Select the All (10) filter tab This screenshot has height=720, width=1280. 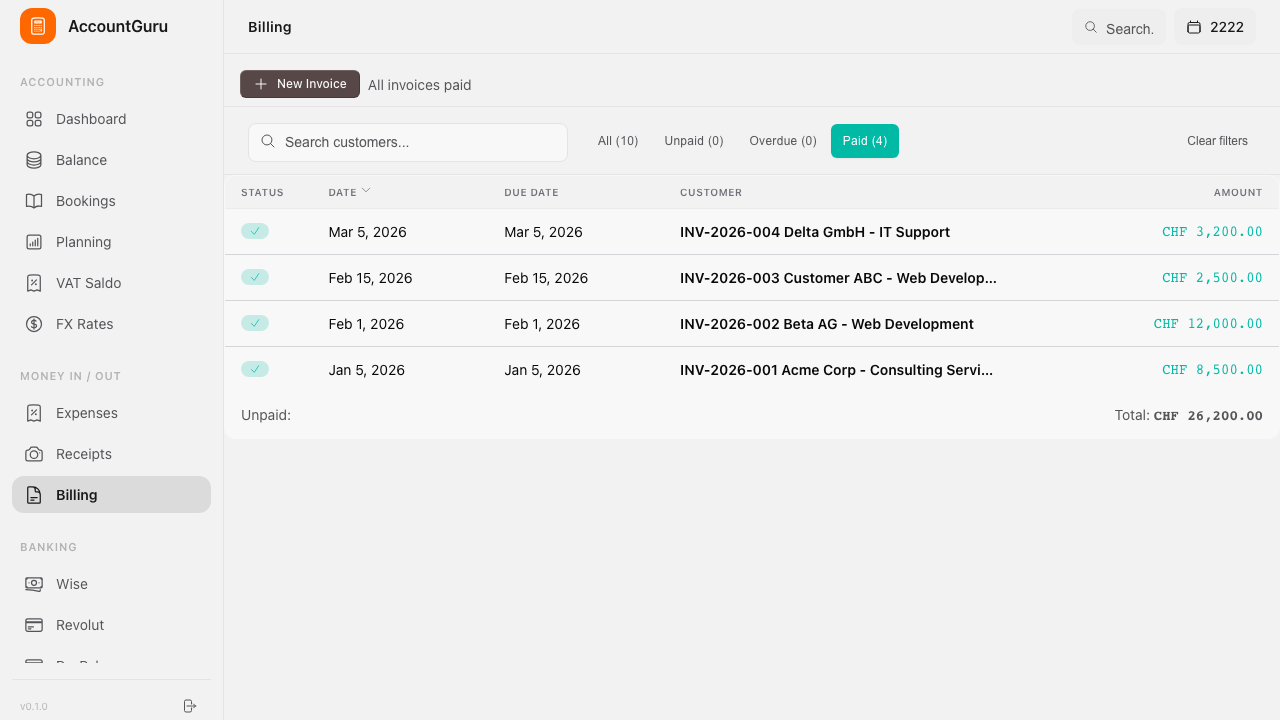tap(618, 141)
